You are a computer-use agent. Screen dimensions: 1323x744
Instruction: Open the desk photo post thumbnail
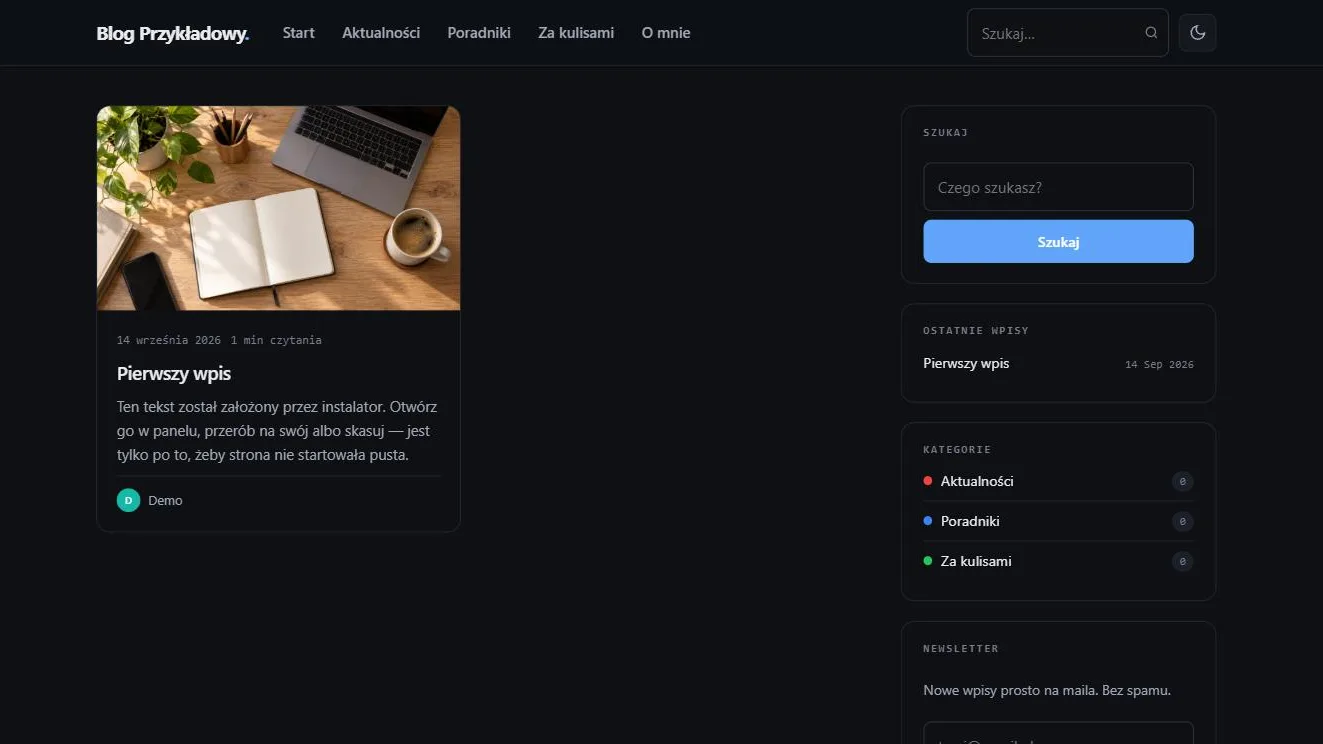pyautogui.click(x=278, y=208)
